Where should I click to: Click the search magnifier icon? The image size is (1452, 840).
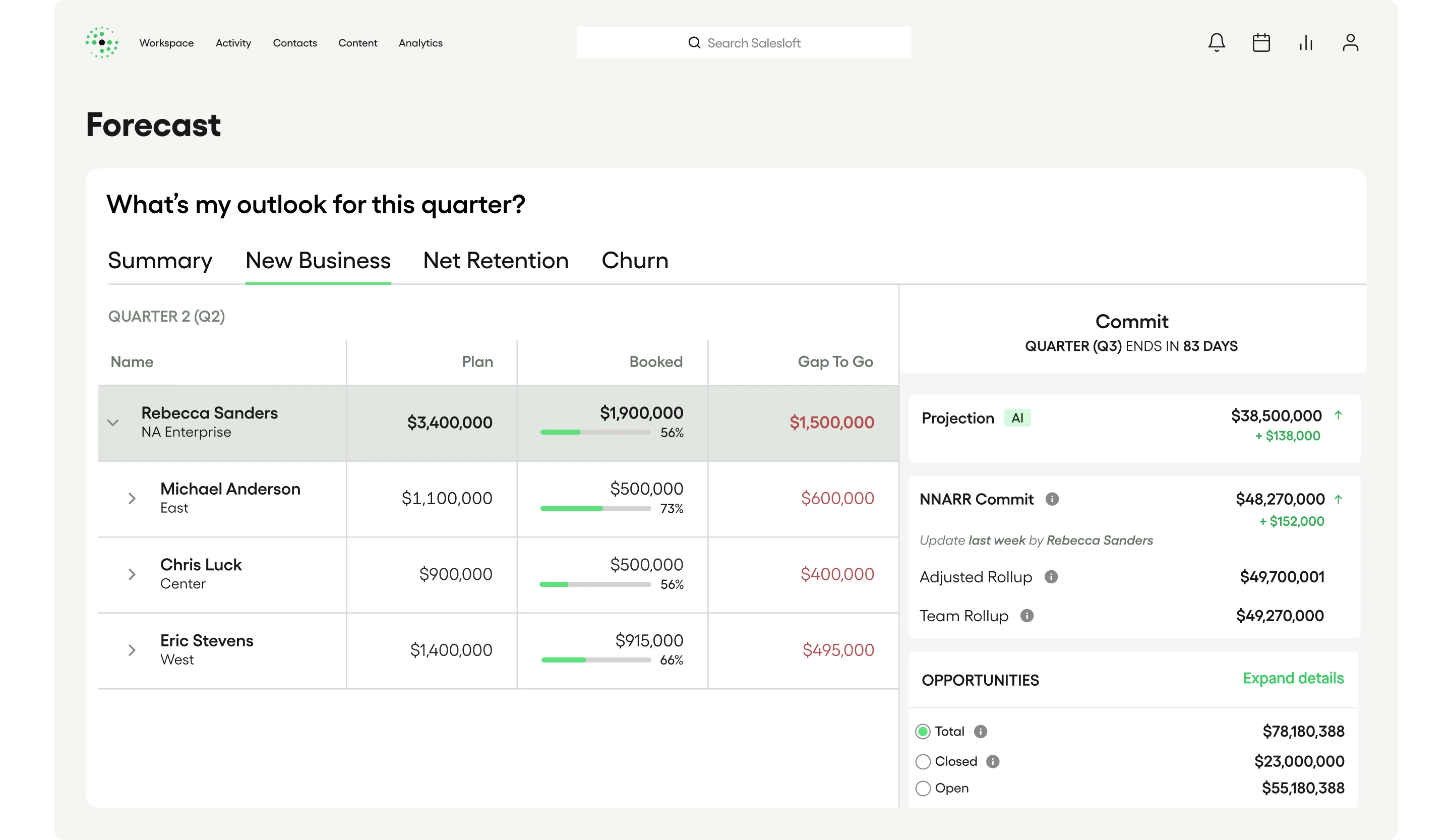click(694, 43)
